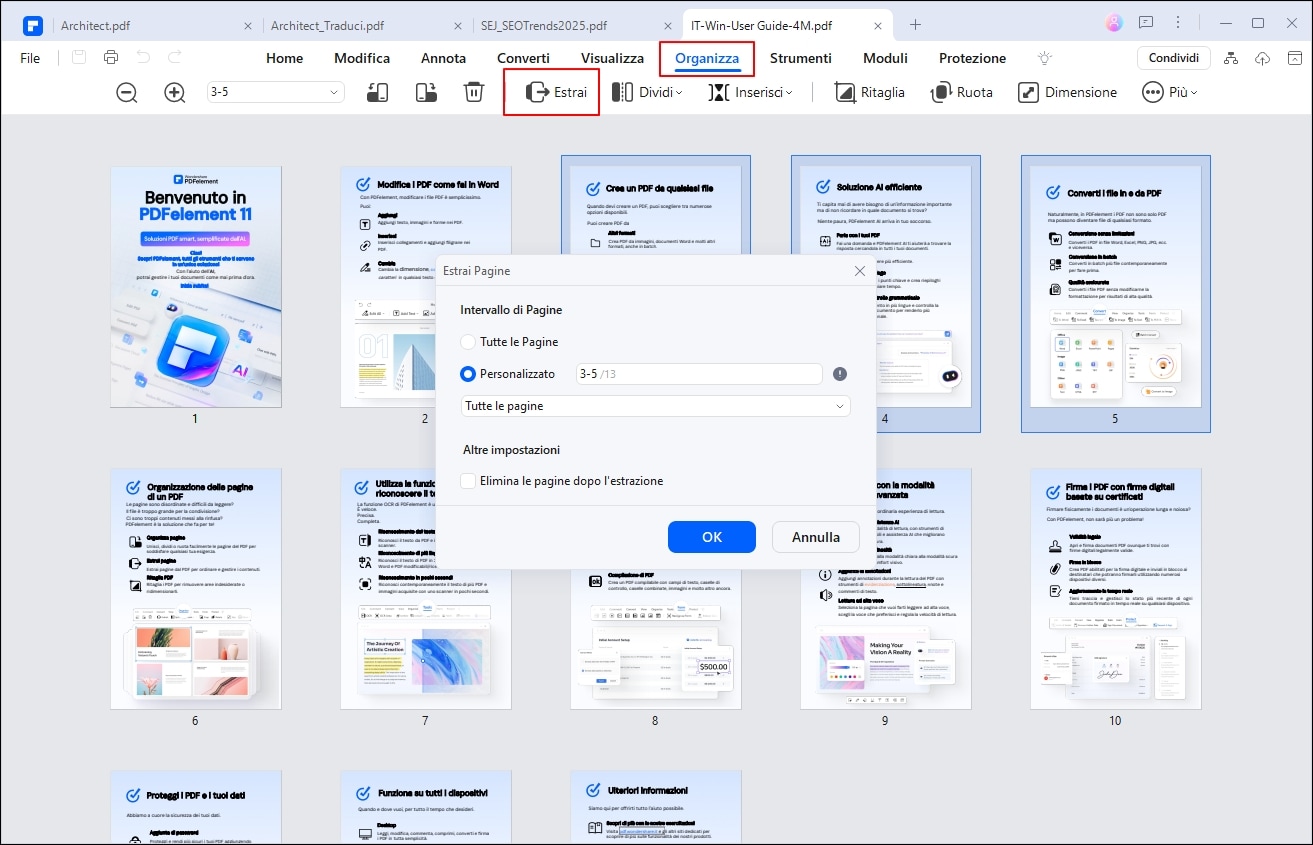Switch to the Organizza tab
This screenshot has width=1313, height=845.
706,58
